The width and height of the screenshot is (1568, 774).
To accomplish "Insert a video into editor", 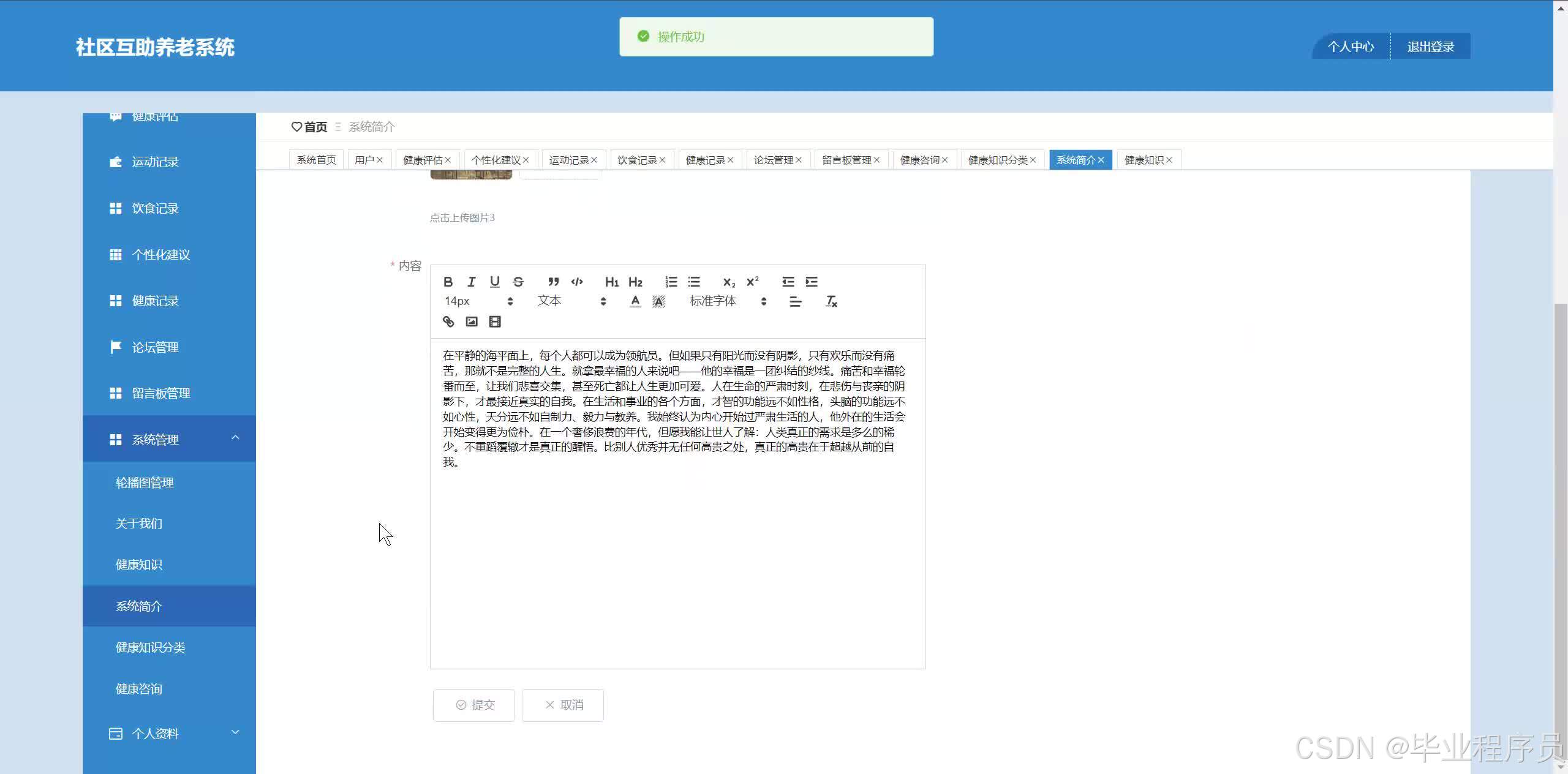I will point(495,321).
